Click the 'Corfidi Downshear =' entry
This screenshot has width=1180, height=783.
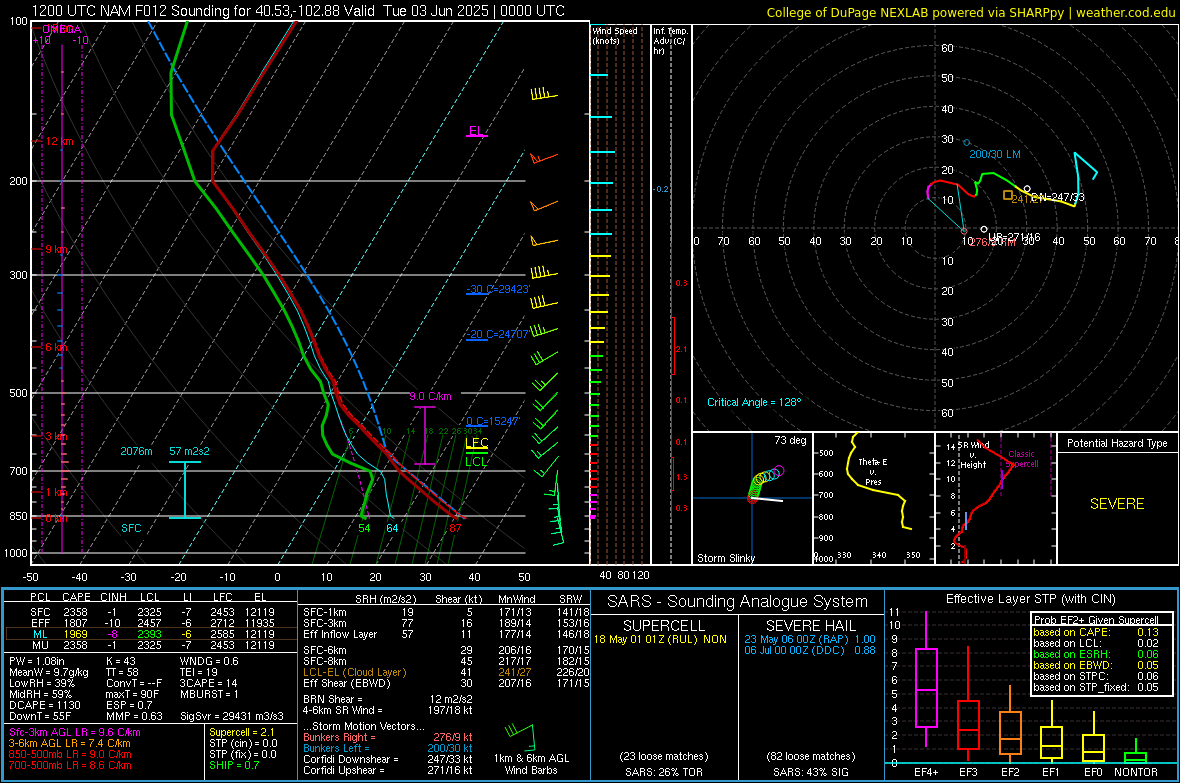[388, 759]
